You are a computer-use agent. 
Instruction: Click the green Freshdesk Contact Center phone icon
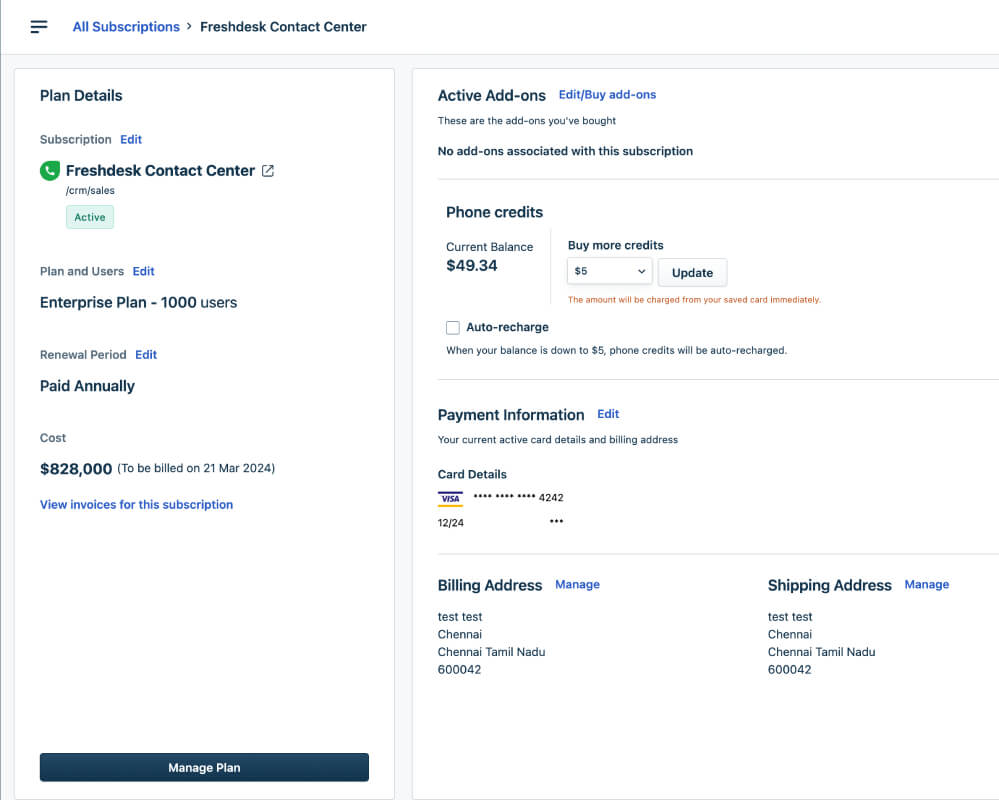(x=50, y=171)
